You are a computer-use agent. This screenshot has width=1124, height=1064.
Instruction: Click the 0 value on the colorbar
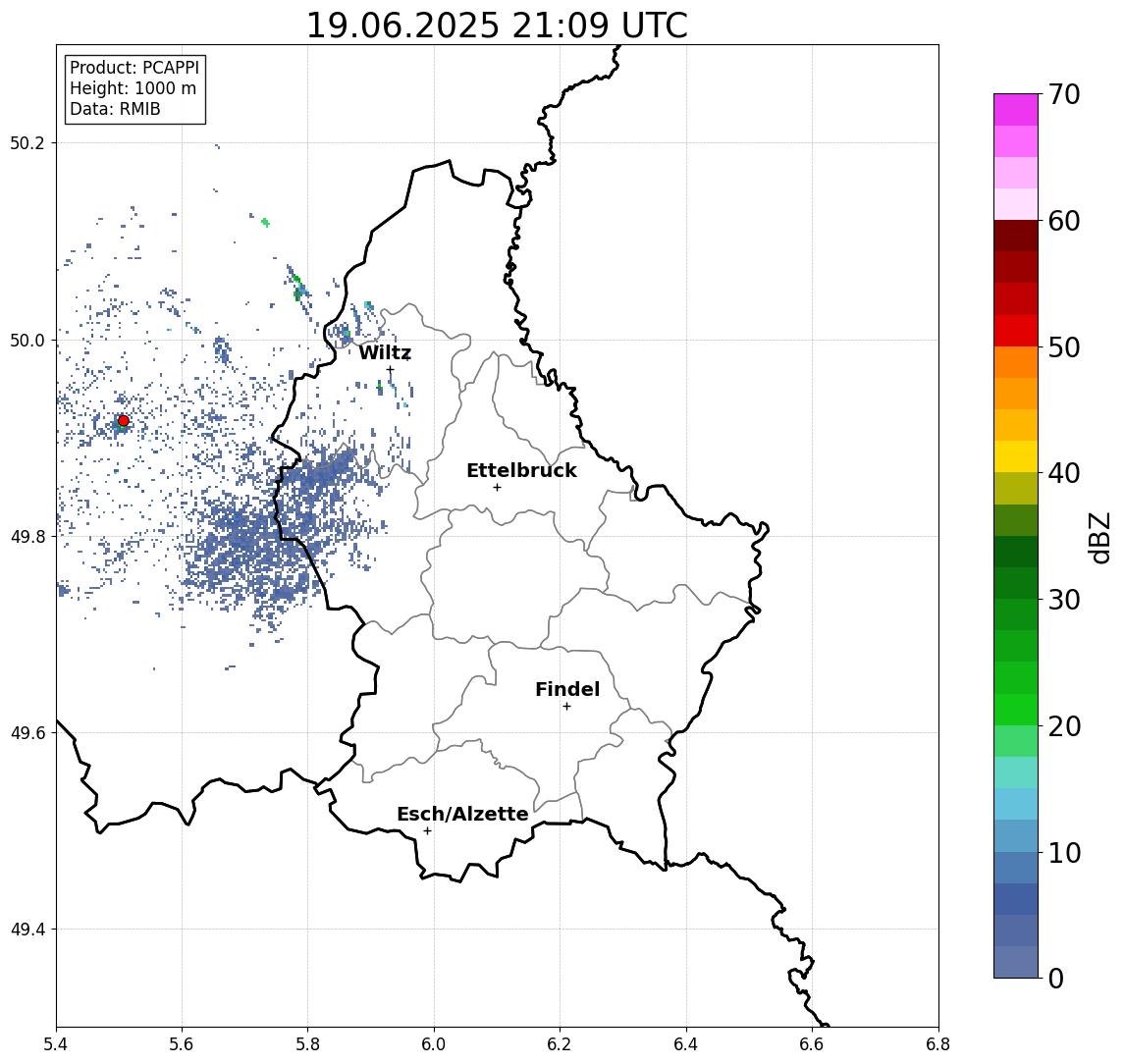point(1056,978)
